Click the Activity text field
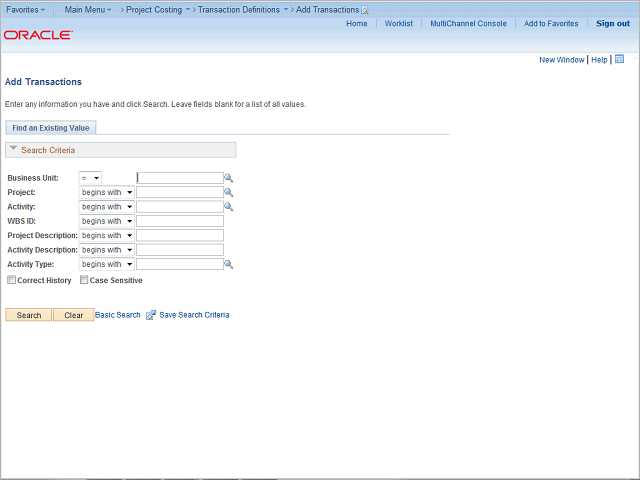The height and width of the screenshot is (480, 640). (x=180, y=207)
